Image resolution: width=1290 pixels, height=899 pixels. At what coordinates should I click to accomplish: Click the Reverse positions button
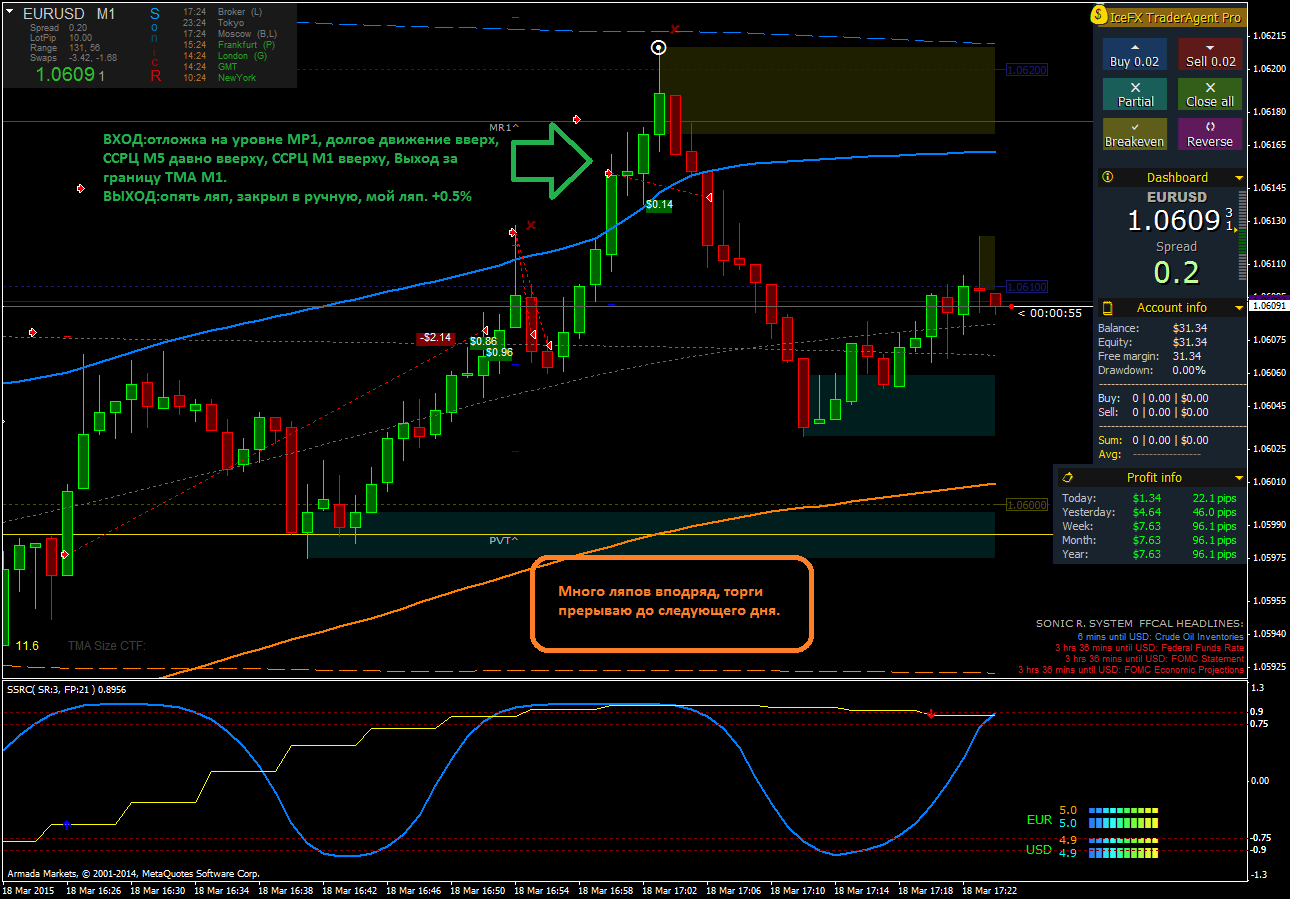click(1210, 134)
